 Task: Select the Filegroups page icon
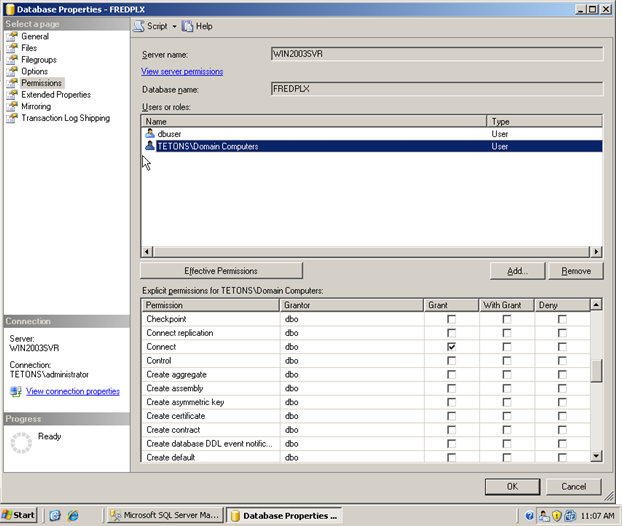point(12,60)
